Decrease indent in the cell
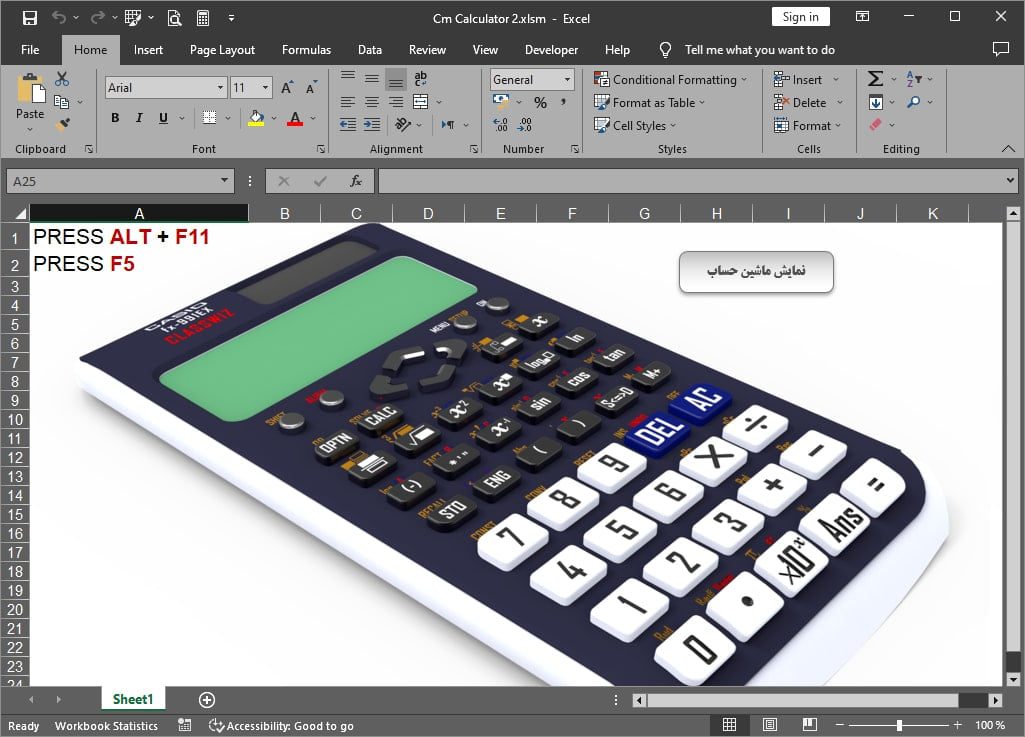Screen dimensions: 1025x737 tap(348, 124)
